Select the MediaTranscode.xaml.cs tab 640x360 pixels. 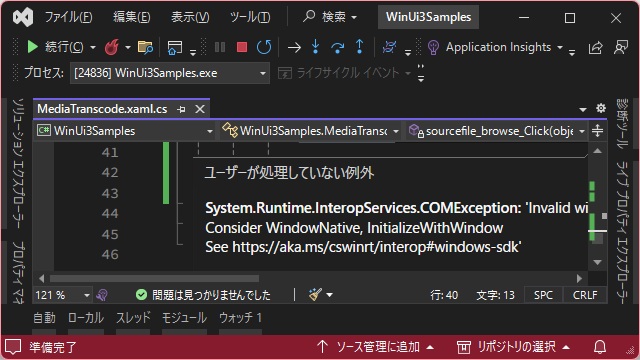[x=102, y=109]
